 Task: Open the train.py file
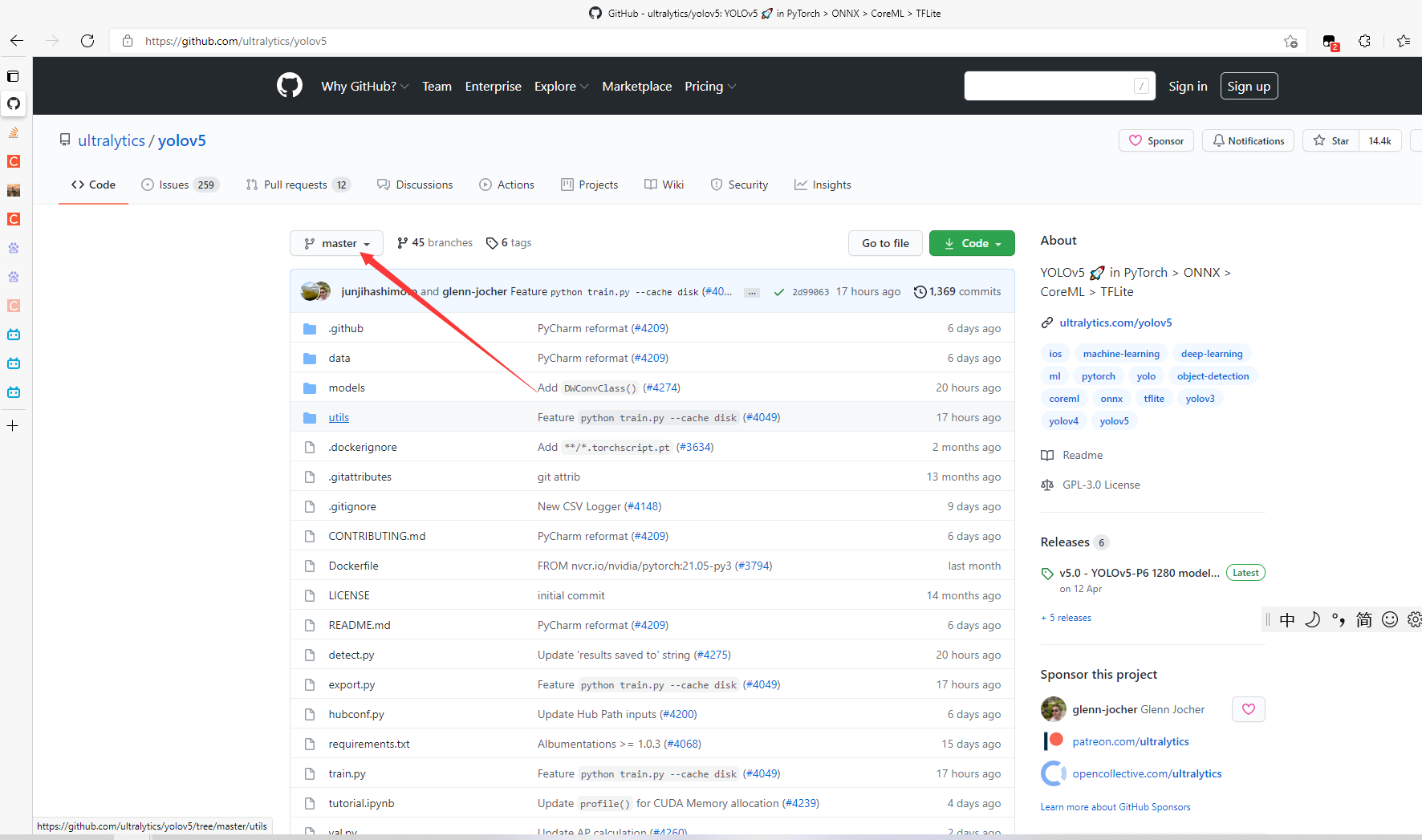347,774
